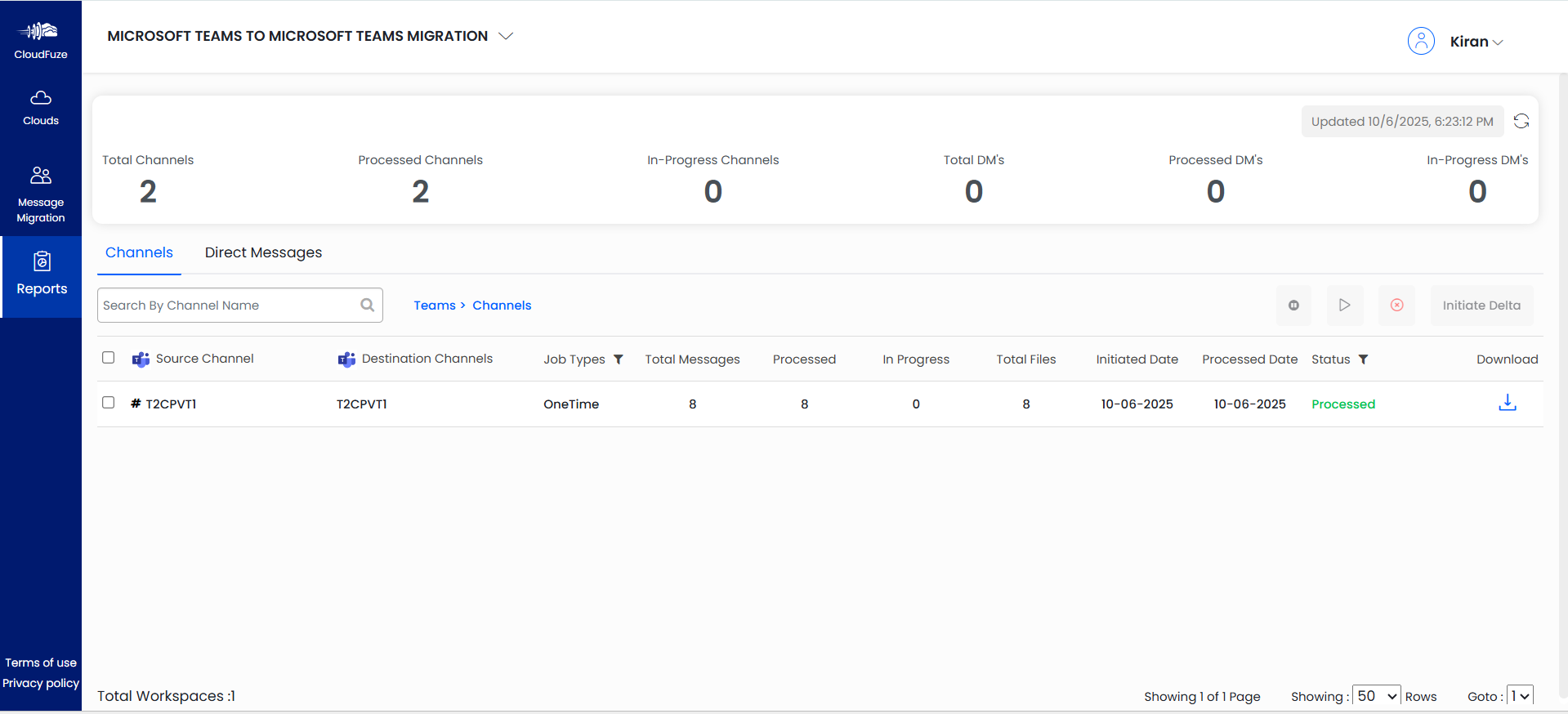
Task: Click the Teams breadcrumb link
Action: [434, 306]
